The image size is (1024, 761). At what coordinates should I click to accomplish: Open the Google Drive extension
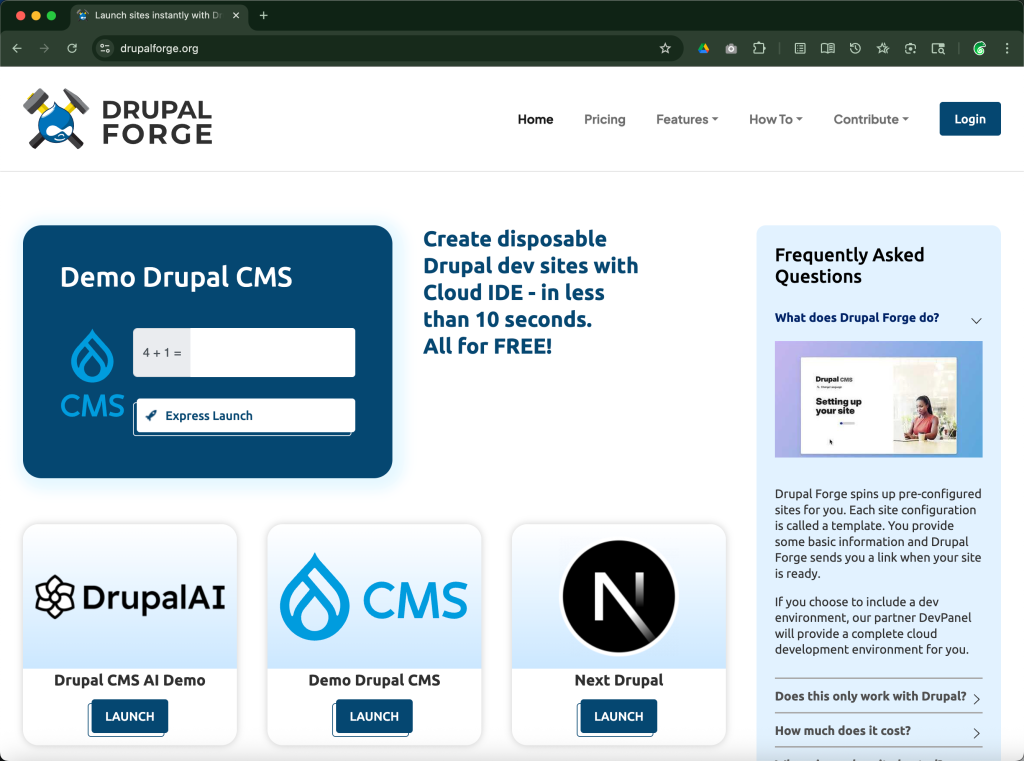pos(704,48)
